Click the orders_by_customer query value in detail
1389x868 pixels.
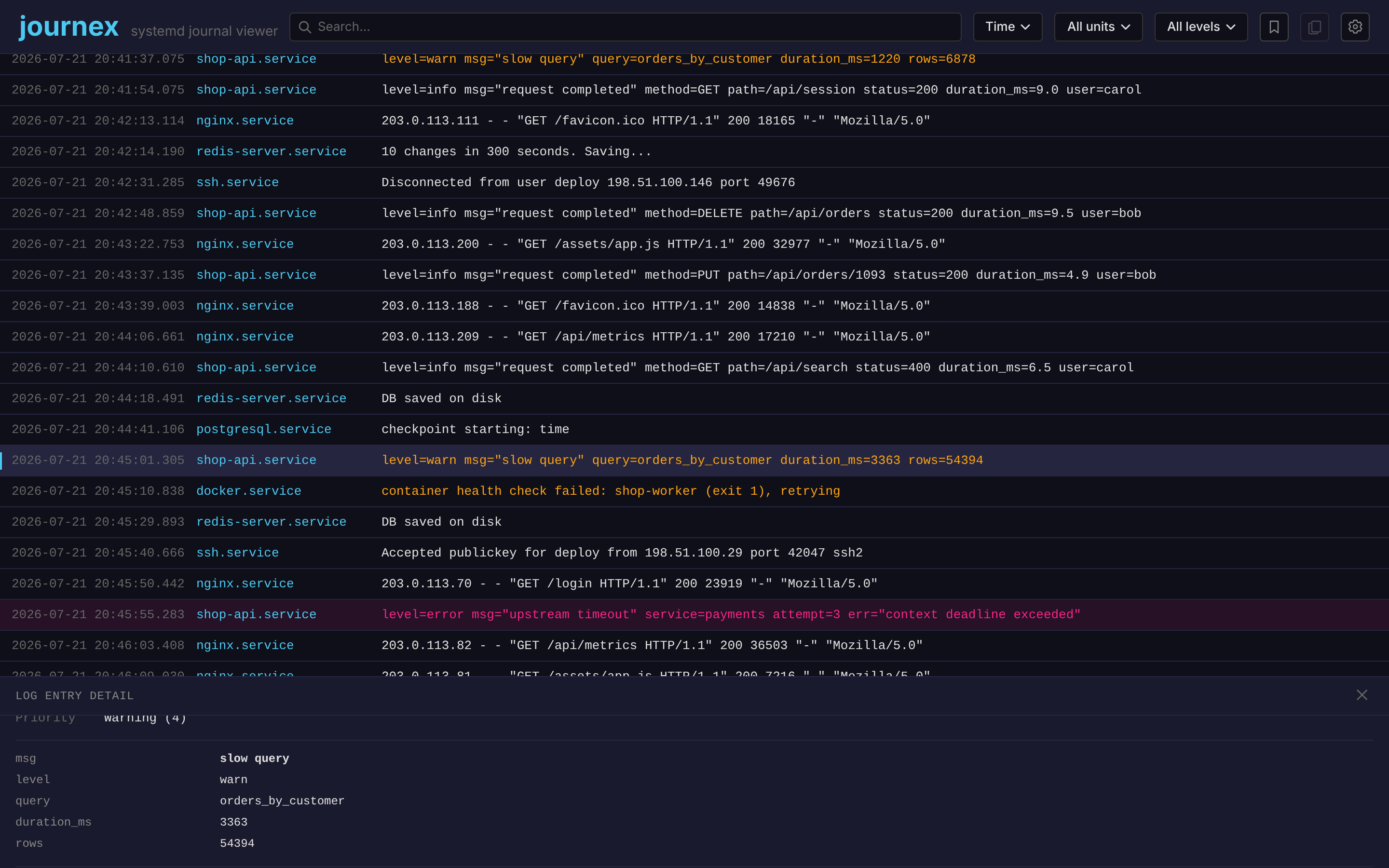click(282, 801)
